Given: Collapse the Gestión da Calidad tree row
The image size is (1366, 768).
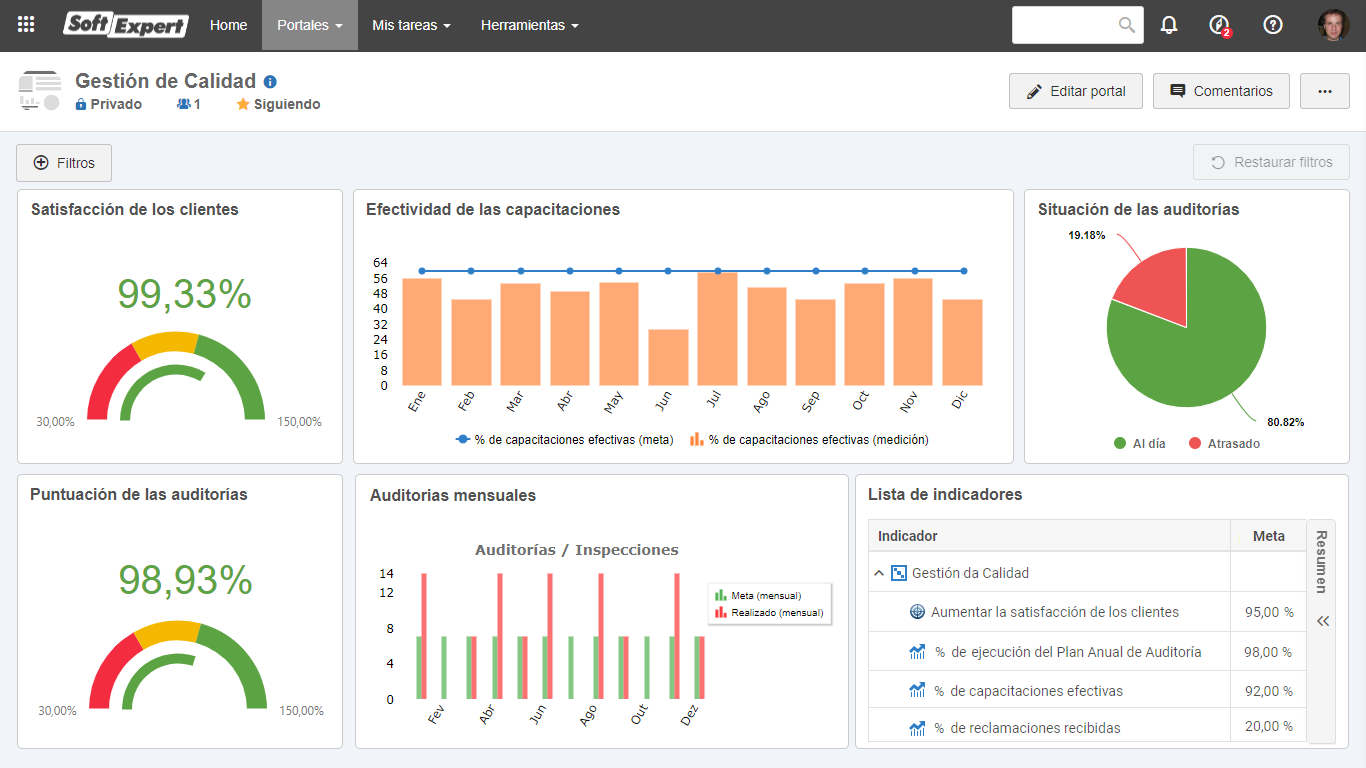Looking at the screenshot, I should pyautogui.click(x=879, y=573).
